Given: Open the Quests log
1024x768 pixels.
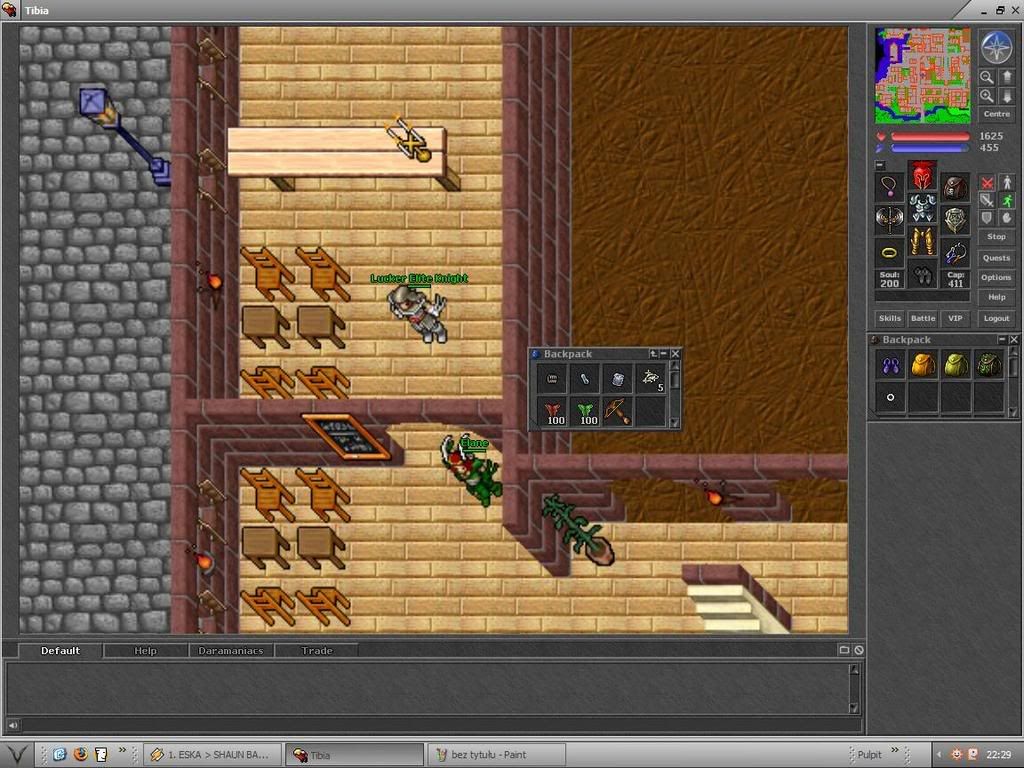Looking at the screenshot, I should click(997, 258).
